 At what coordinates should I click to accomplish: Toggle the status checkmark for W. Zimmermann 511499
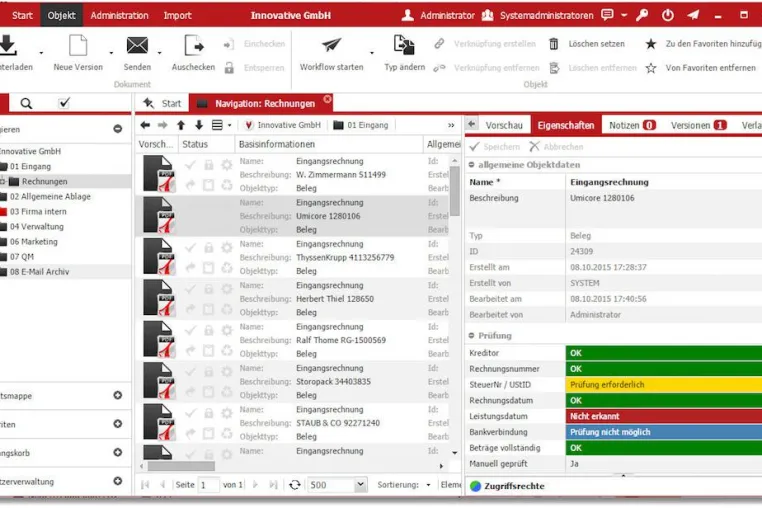[x=190, y=165]
